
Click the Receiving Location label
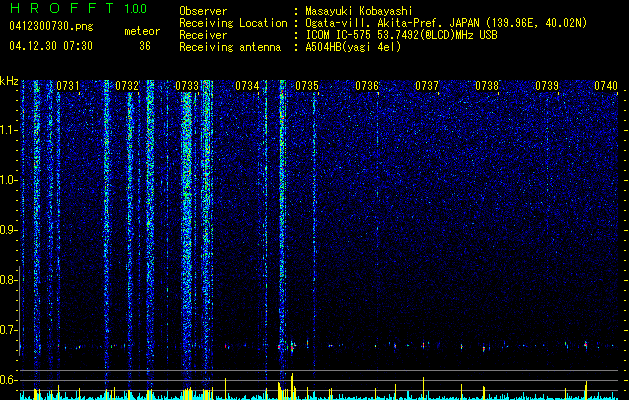[x=233, y=23]
